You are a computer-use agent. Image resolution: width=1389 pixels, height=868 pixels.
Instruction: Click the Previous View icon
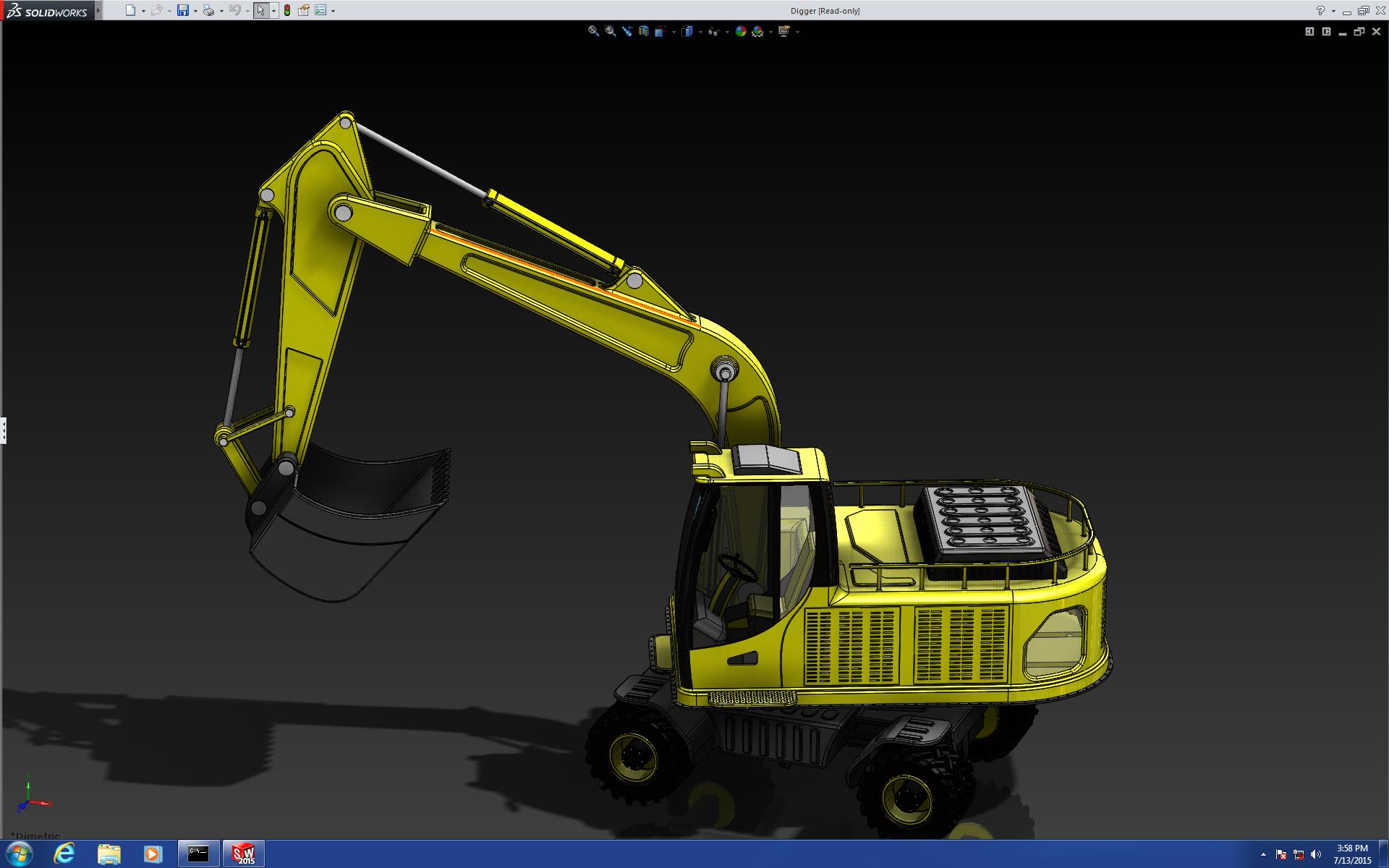click(x=627, y=31)
